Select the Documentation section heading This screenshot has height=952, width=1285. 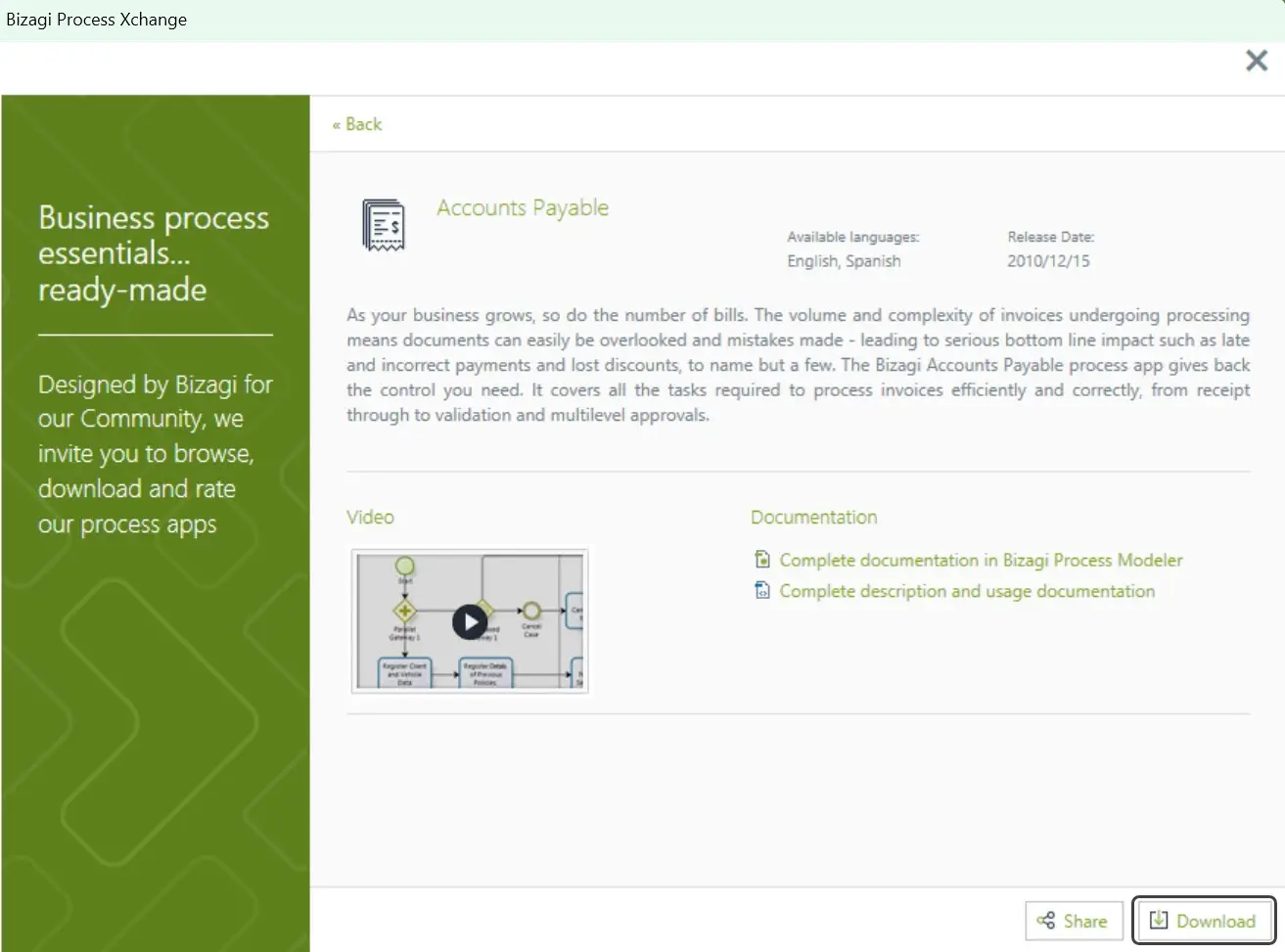coord(814,517)
